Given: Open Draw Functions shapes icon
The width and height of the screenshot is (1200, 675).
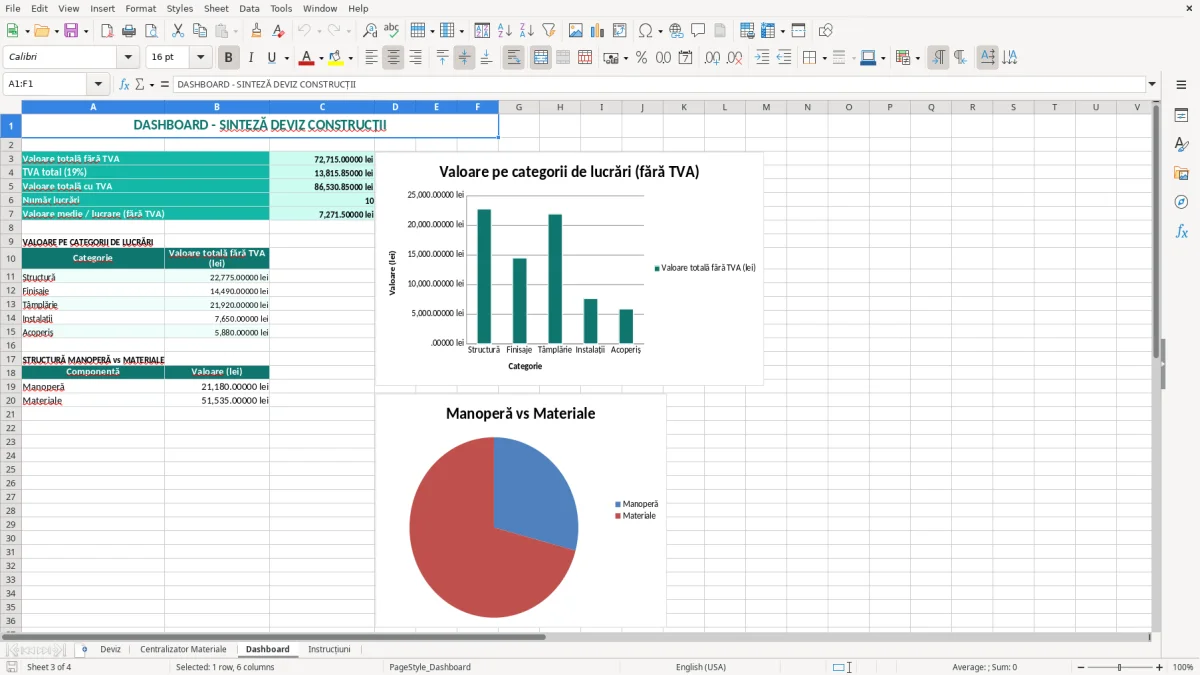Looking at the screenshot, I should coord(826,31).
